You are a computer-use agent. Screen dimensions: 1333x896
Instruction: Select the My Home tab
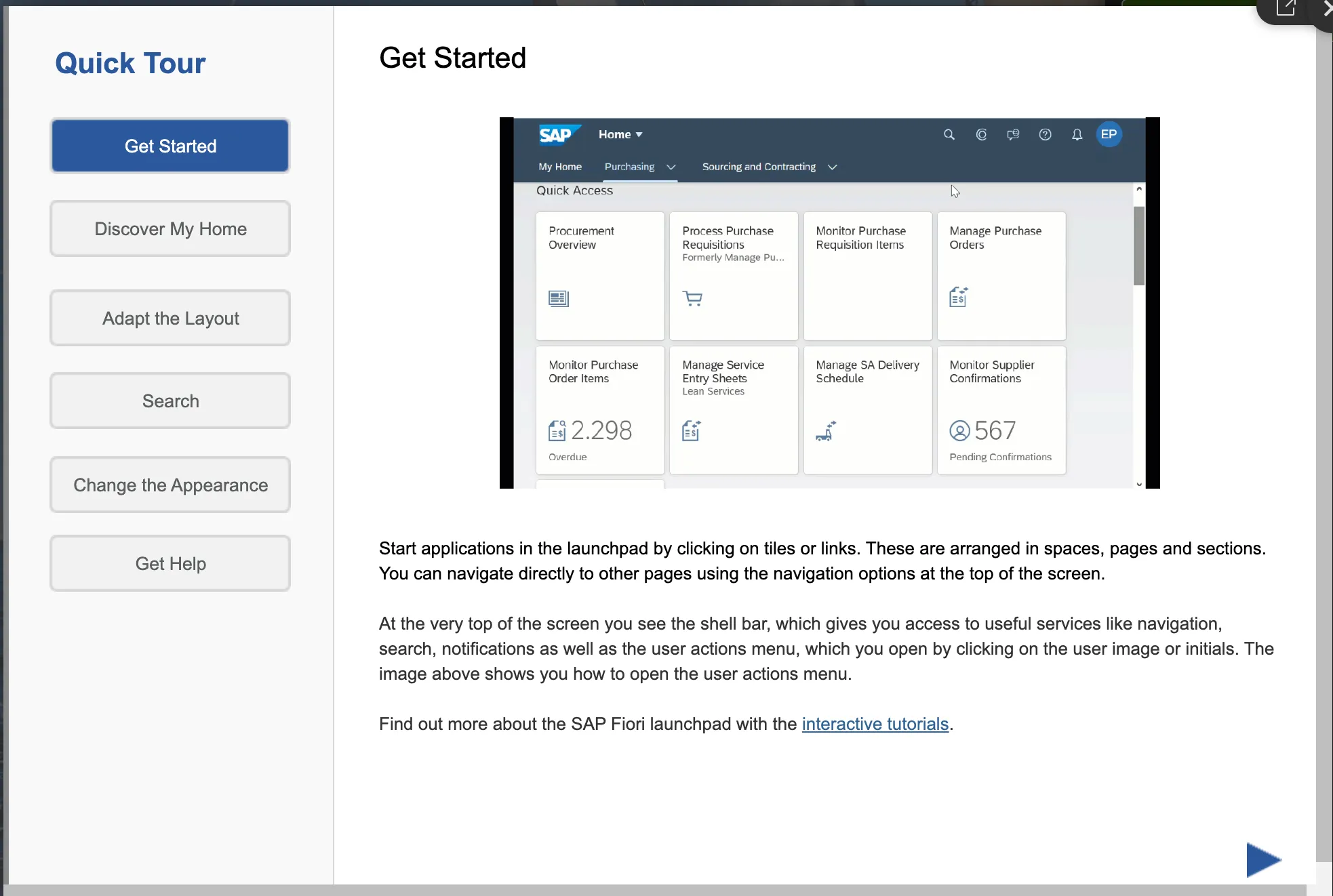pos(560,167)
